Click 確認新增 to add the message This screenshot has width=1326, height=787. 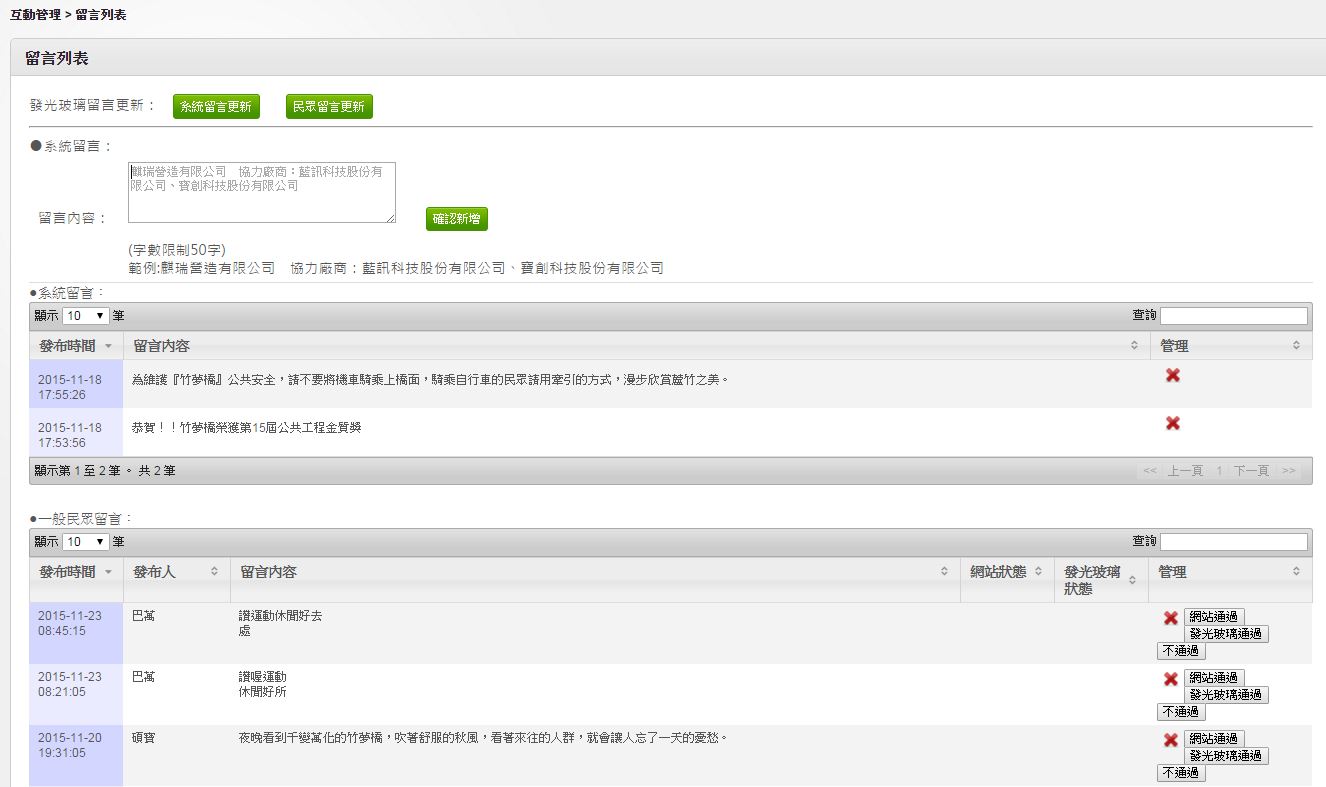(457, 219)
